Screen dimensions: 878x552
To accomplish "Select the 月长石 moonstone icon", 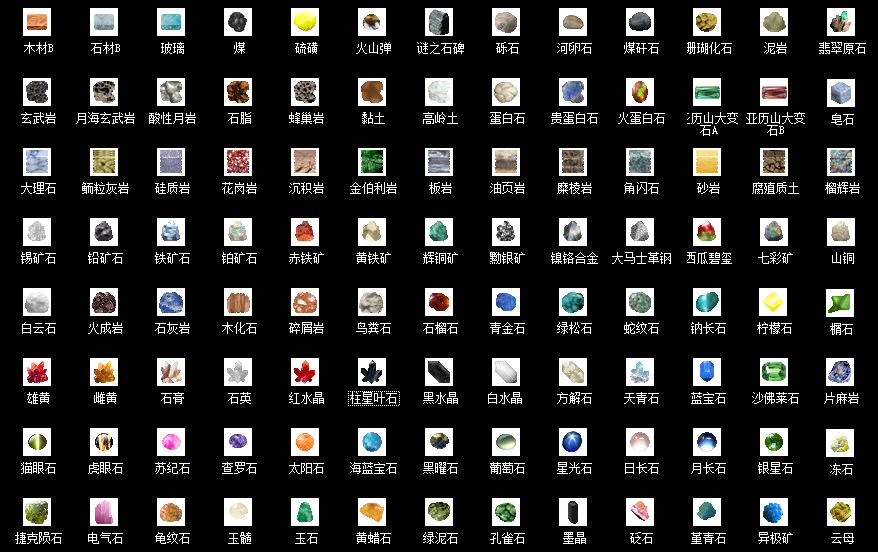I will [x=707, y=442].
